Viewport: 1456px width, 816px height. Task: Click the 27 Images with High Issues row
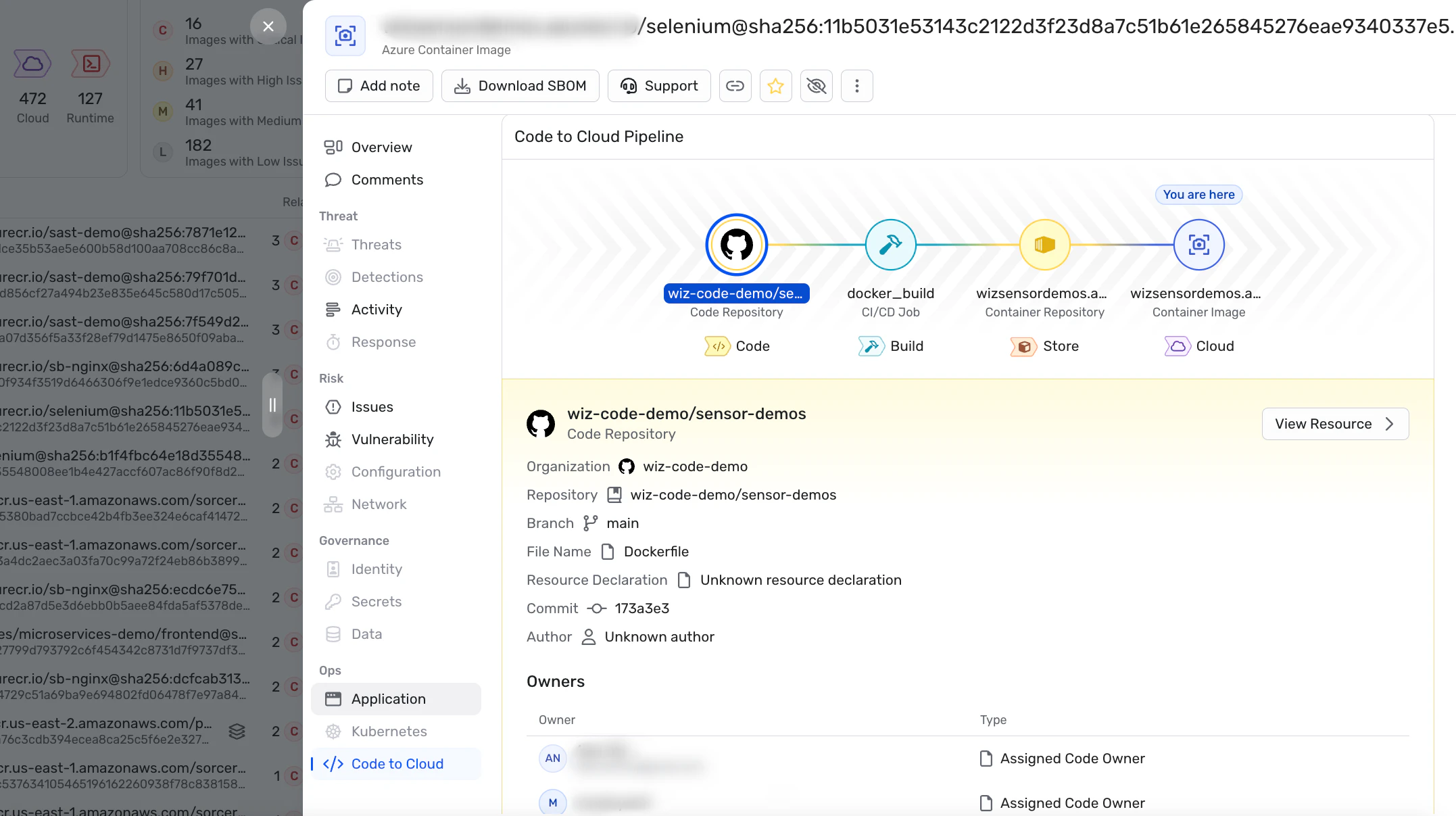point(228,72)
